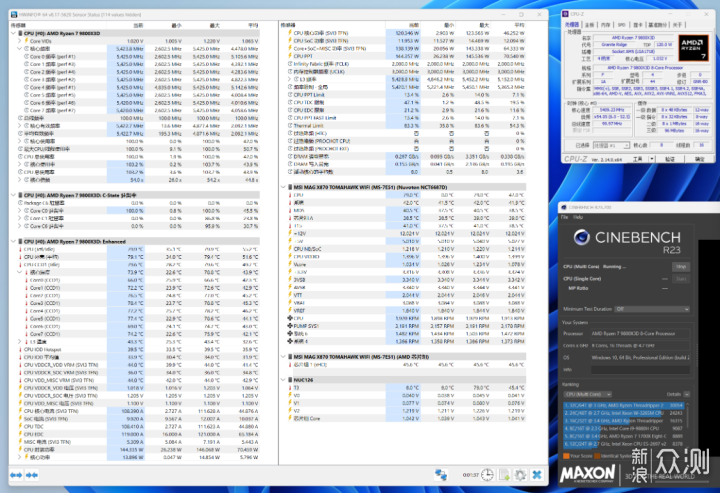The image size is (720, 493).
Task: Select AMD Ryzen 7 1700X ranking entry
Action: [624, 436]
